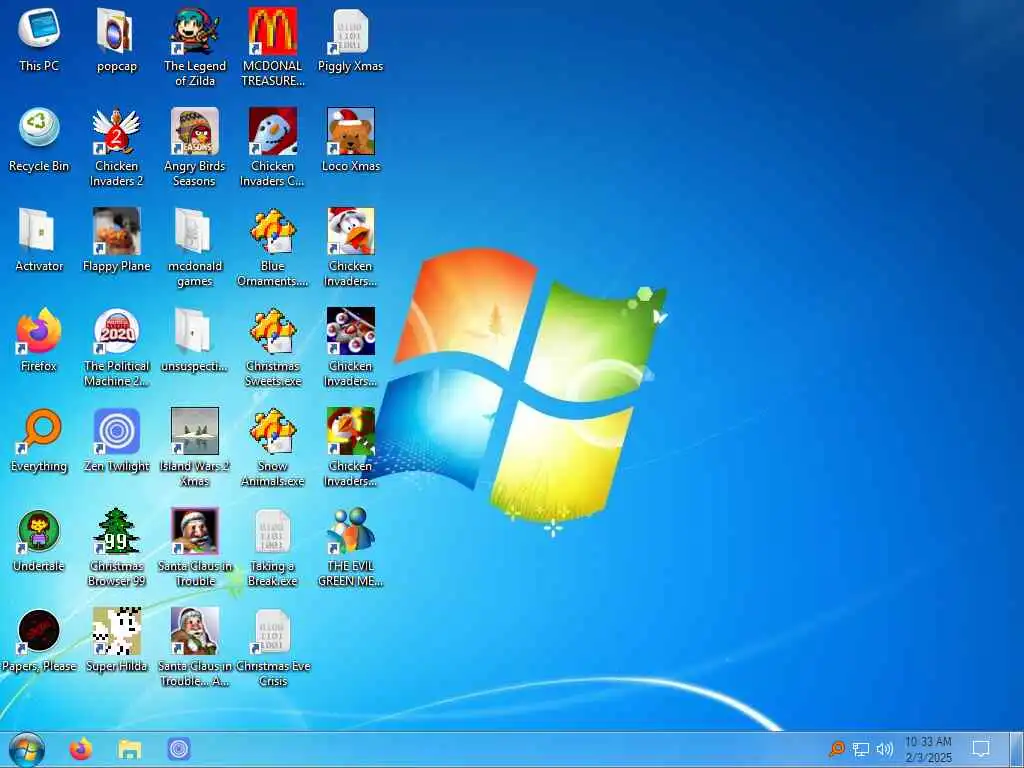Open the network status tray icon
1024x768 pixels.
pos(861,749)
